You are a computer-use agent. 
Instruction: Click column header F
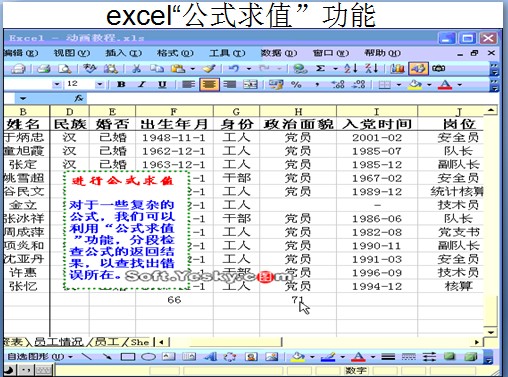[174, 111]
